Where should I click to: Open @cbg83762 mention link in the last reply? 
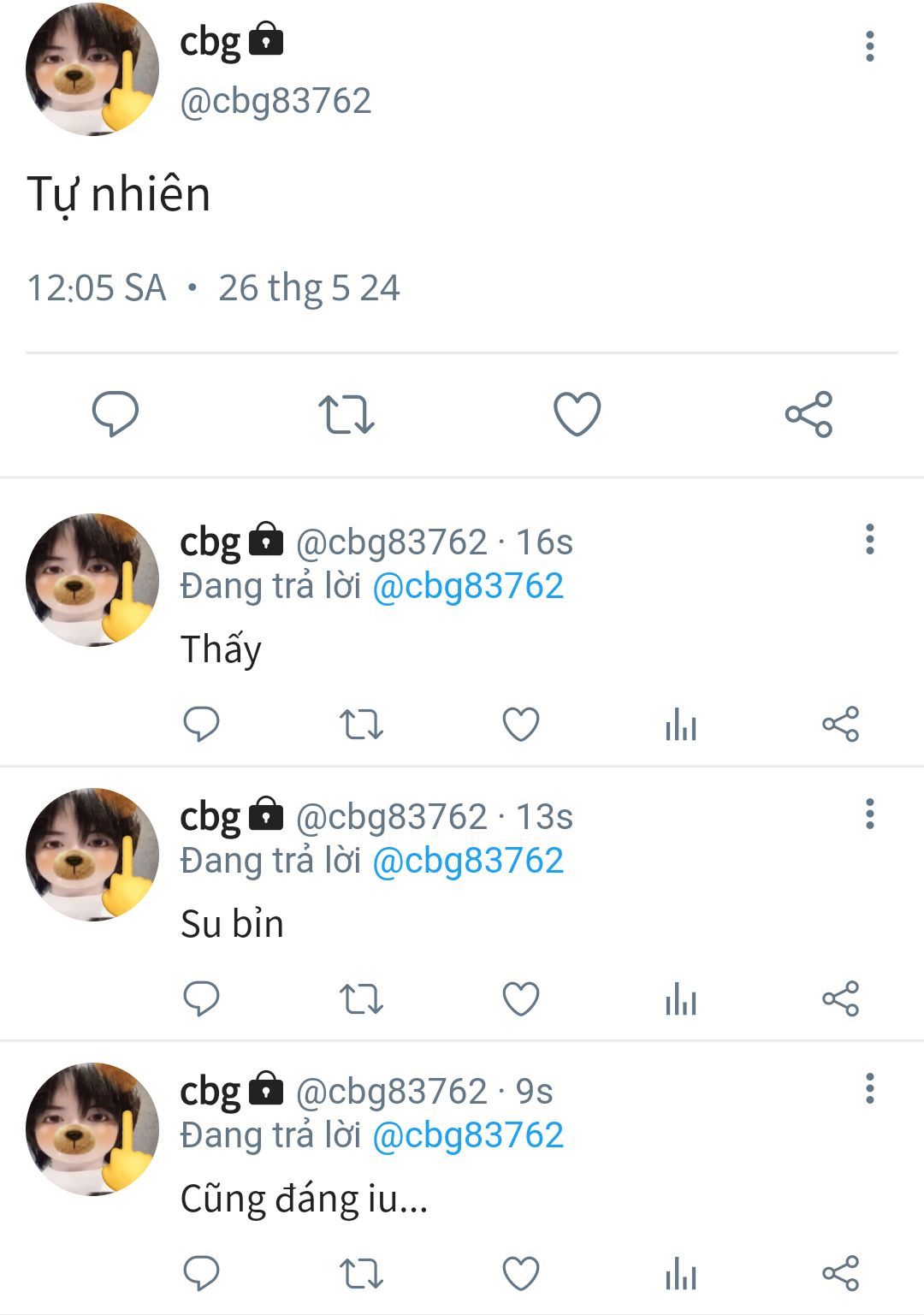(x=468, y=1136)
